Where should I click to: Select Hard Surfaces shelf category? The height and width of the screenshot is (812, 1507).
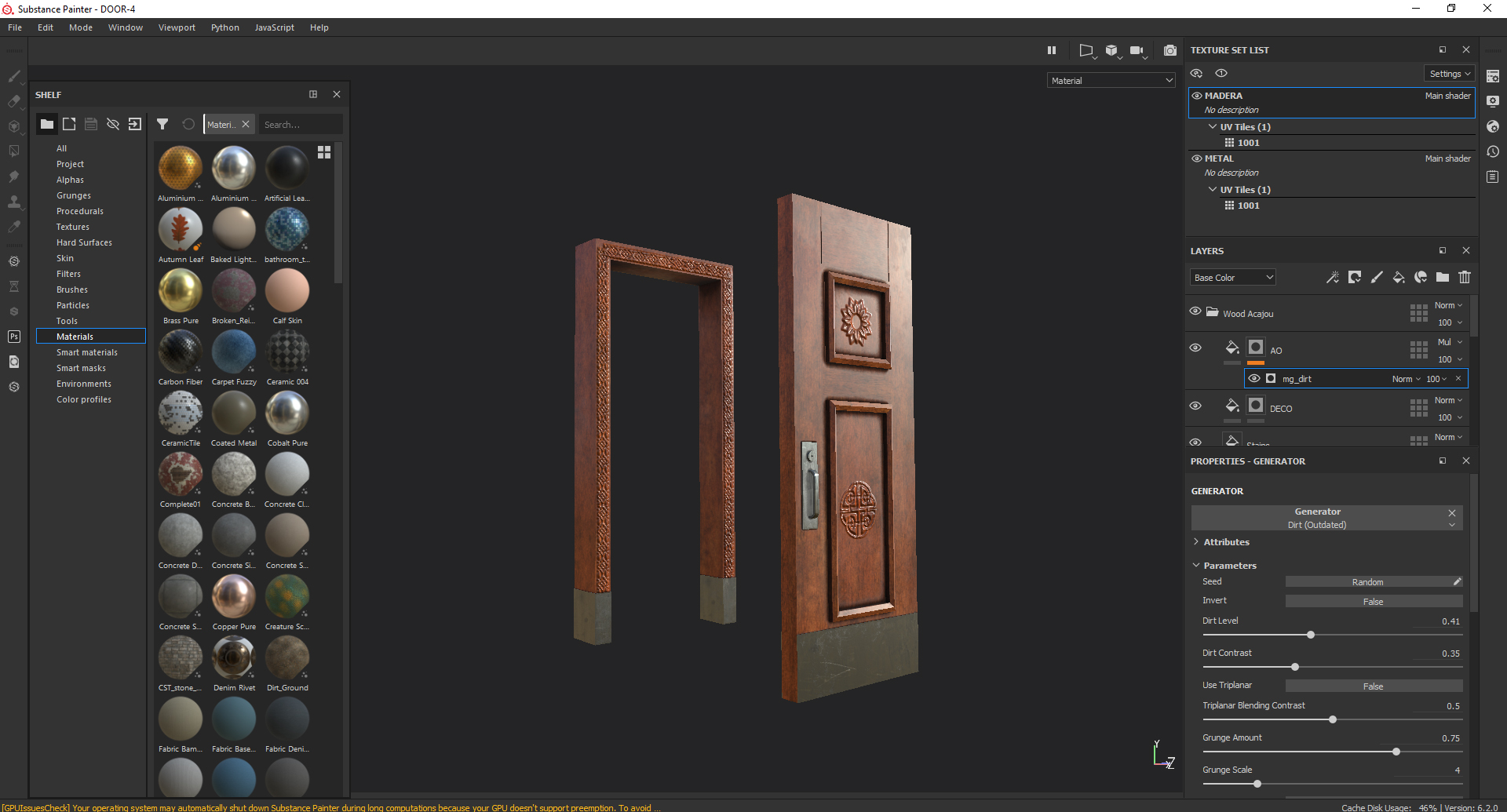point(84,242)
